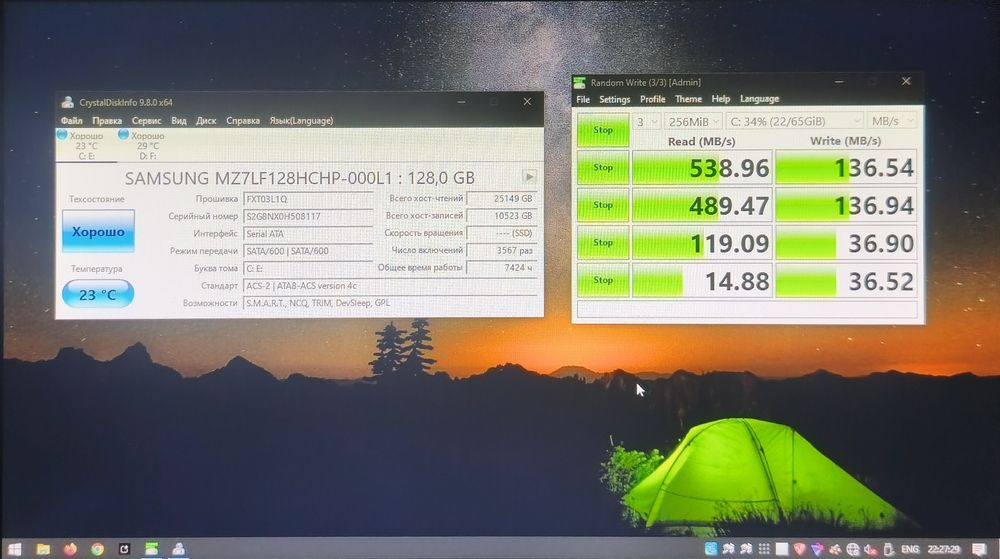Open the Вид menu

click(179, 120)
